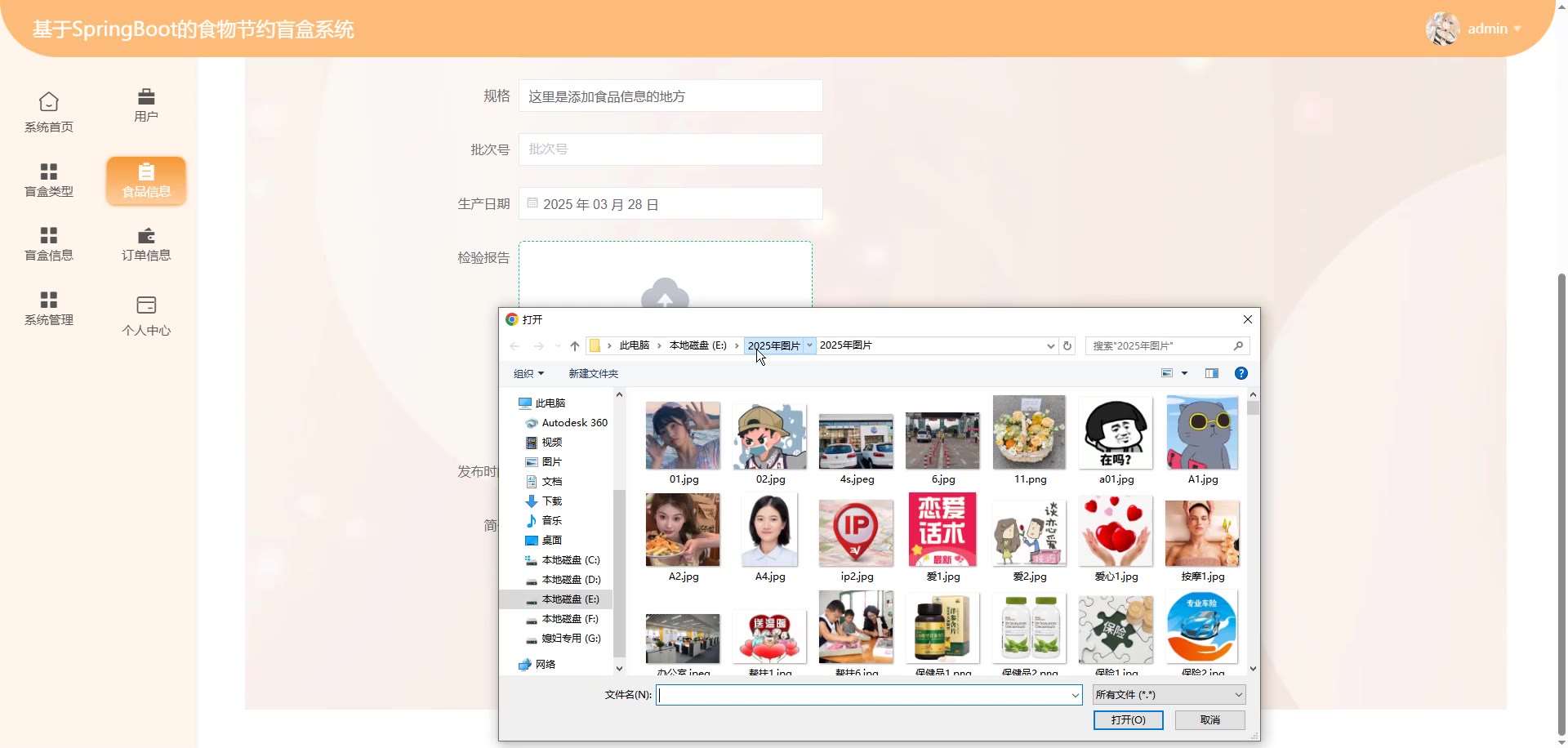Select 图片 in the navigation tree
This screenshot has height=748, width=1568.
coord(552,462)
